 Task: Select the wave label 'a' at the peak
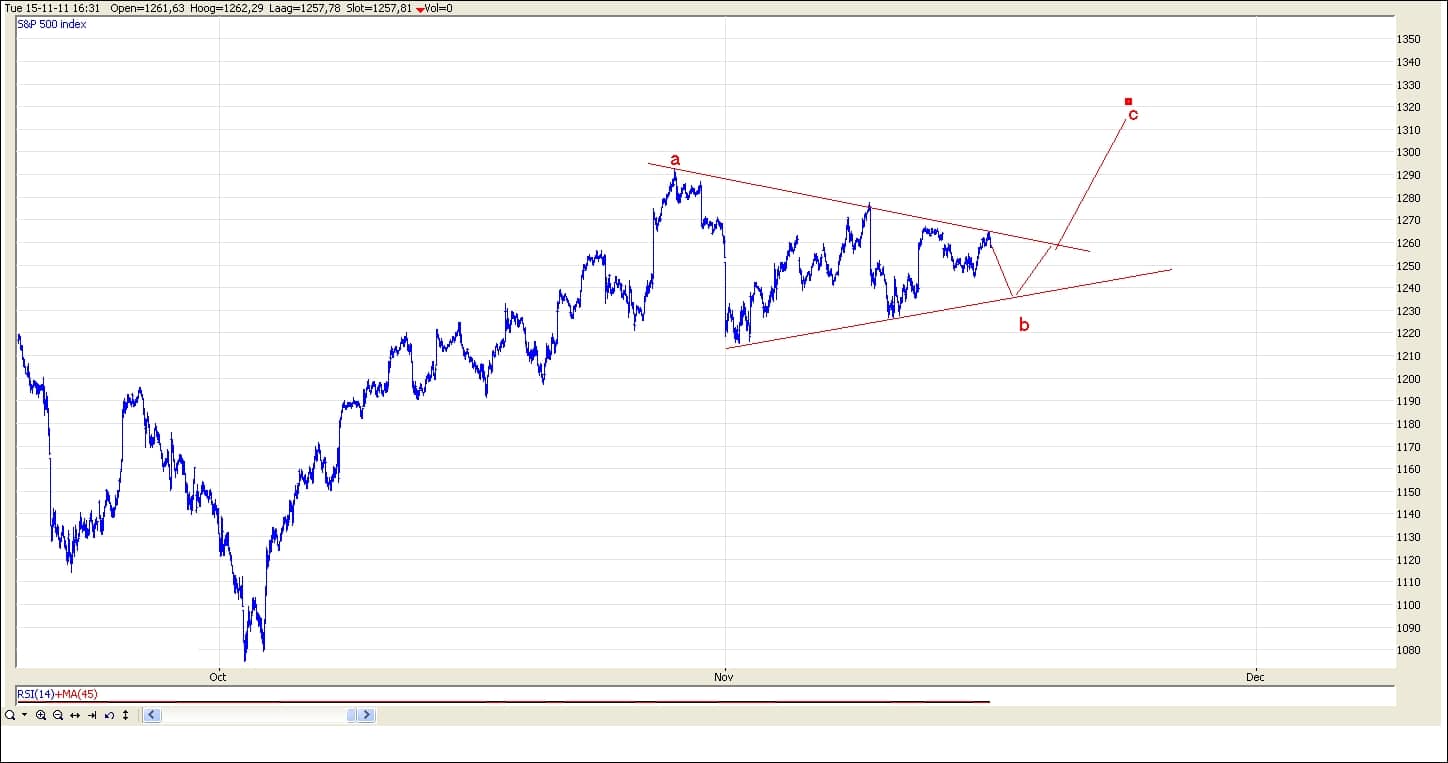point(675,159)
